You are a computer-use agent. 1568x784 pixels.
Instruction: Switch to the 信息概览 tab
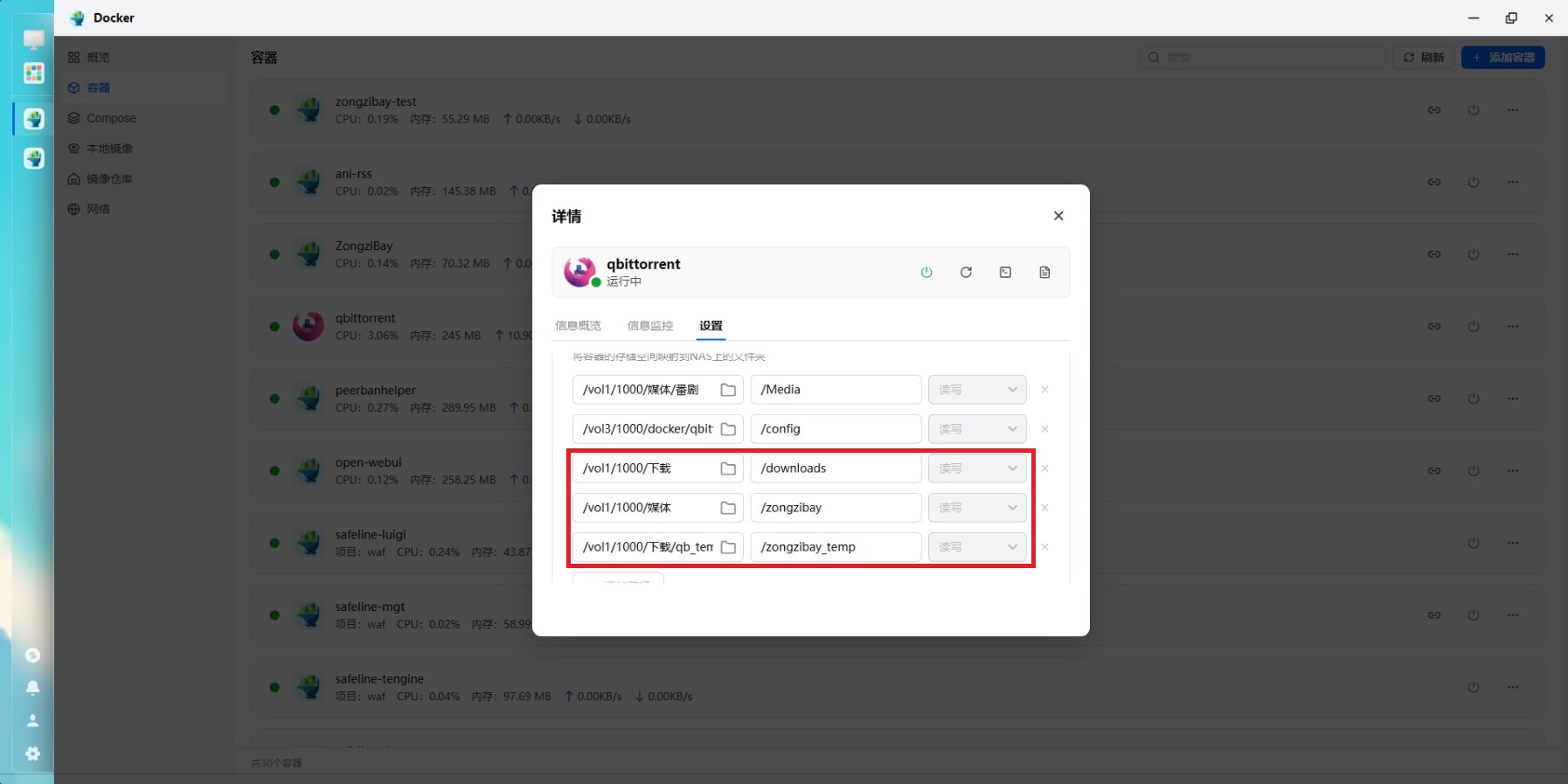(578, 326)
